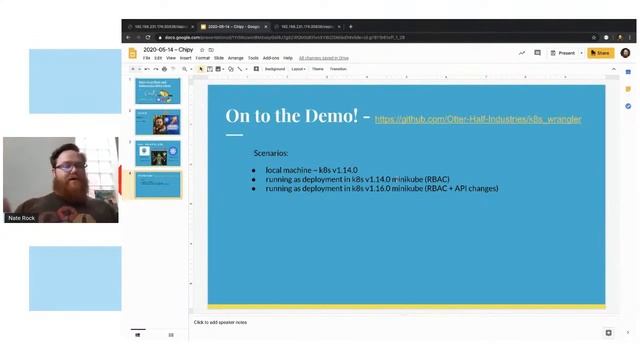
Task: Click the 'On to the Demo!' title text
Action: tap(292, 116)
